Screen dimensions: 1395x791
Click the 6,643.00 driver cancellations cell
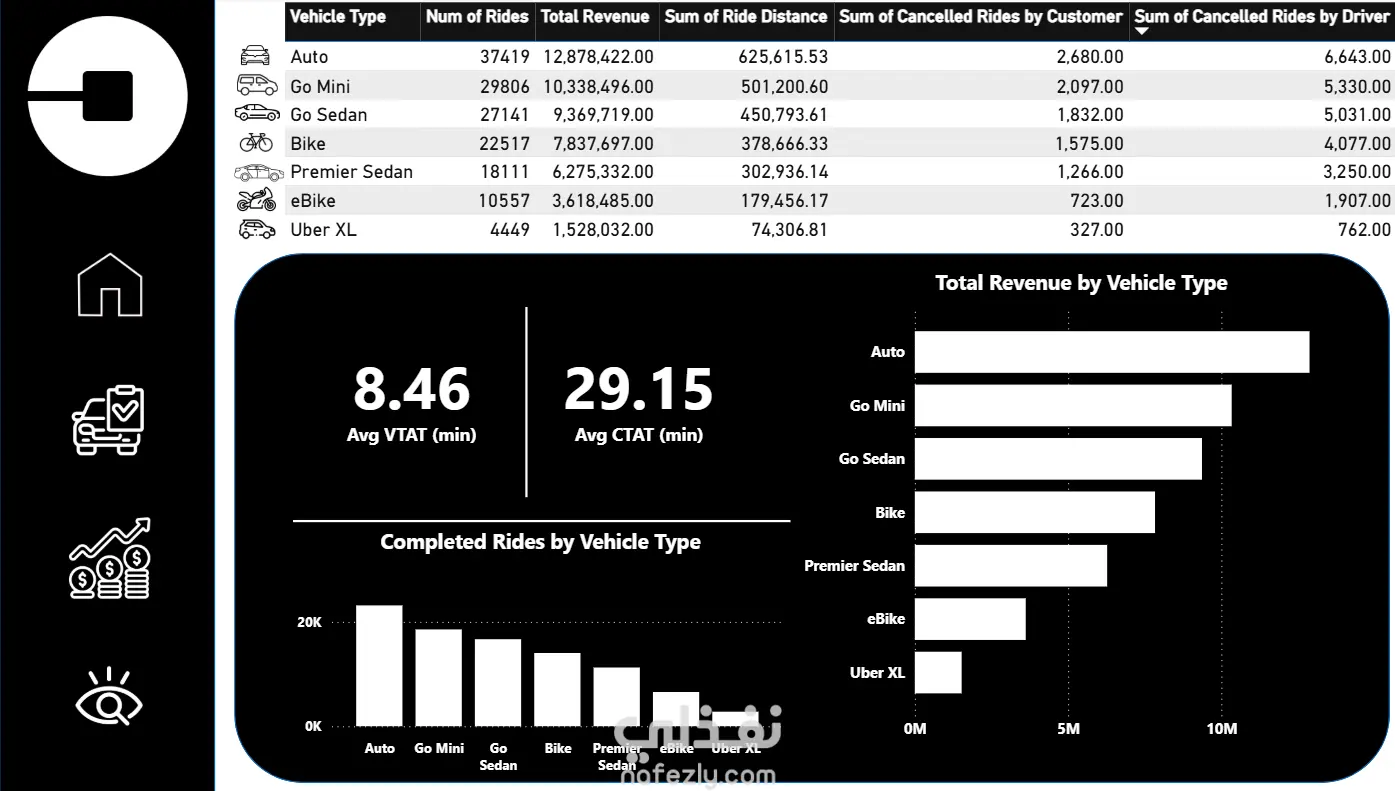click(x=1357, y=57)
